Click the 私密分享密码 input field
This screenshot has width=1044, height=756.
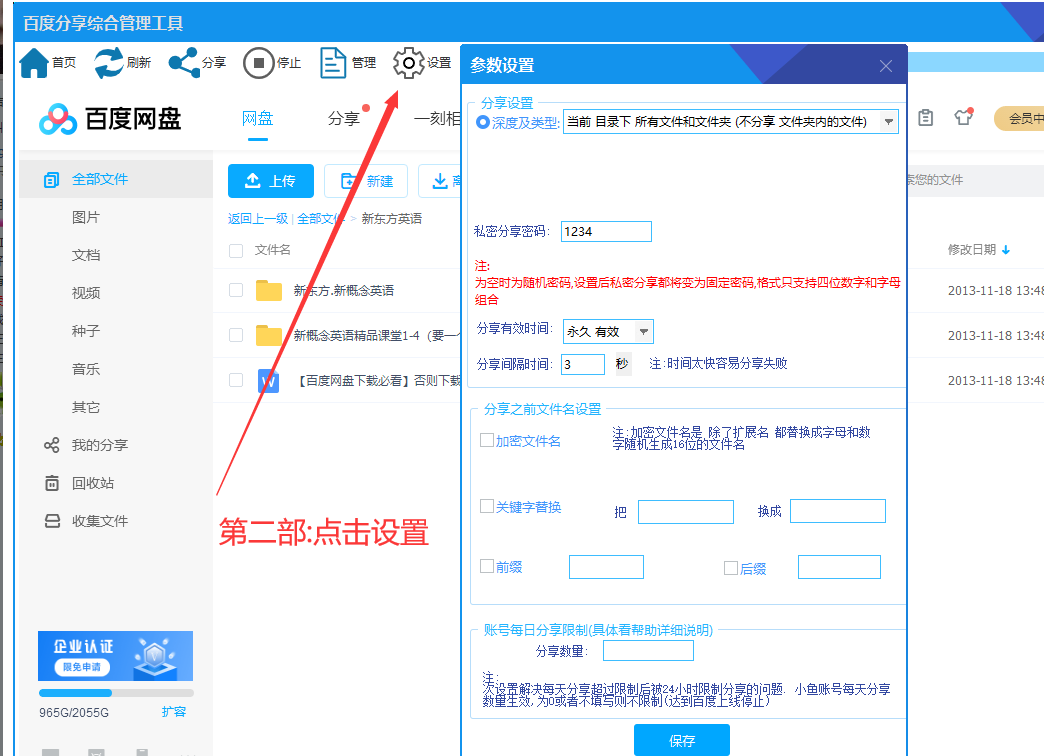pos(606,232)
